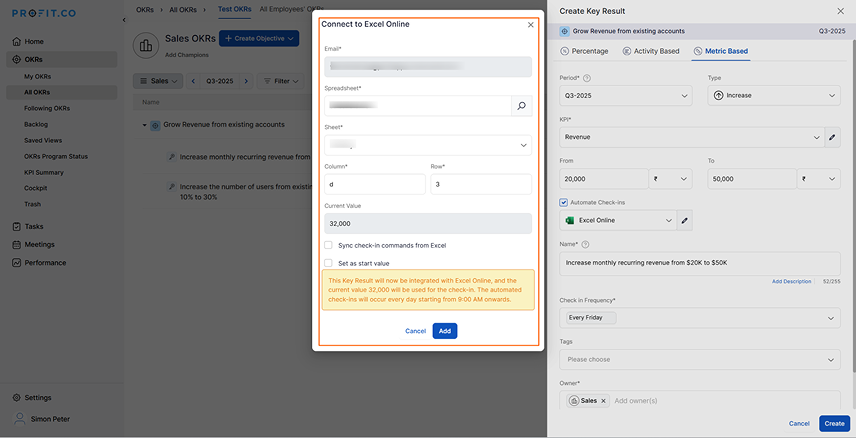Open Check in Frequency dropdown

(x=700, y=318)
